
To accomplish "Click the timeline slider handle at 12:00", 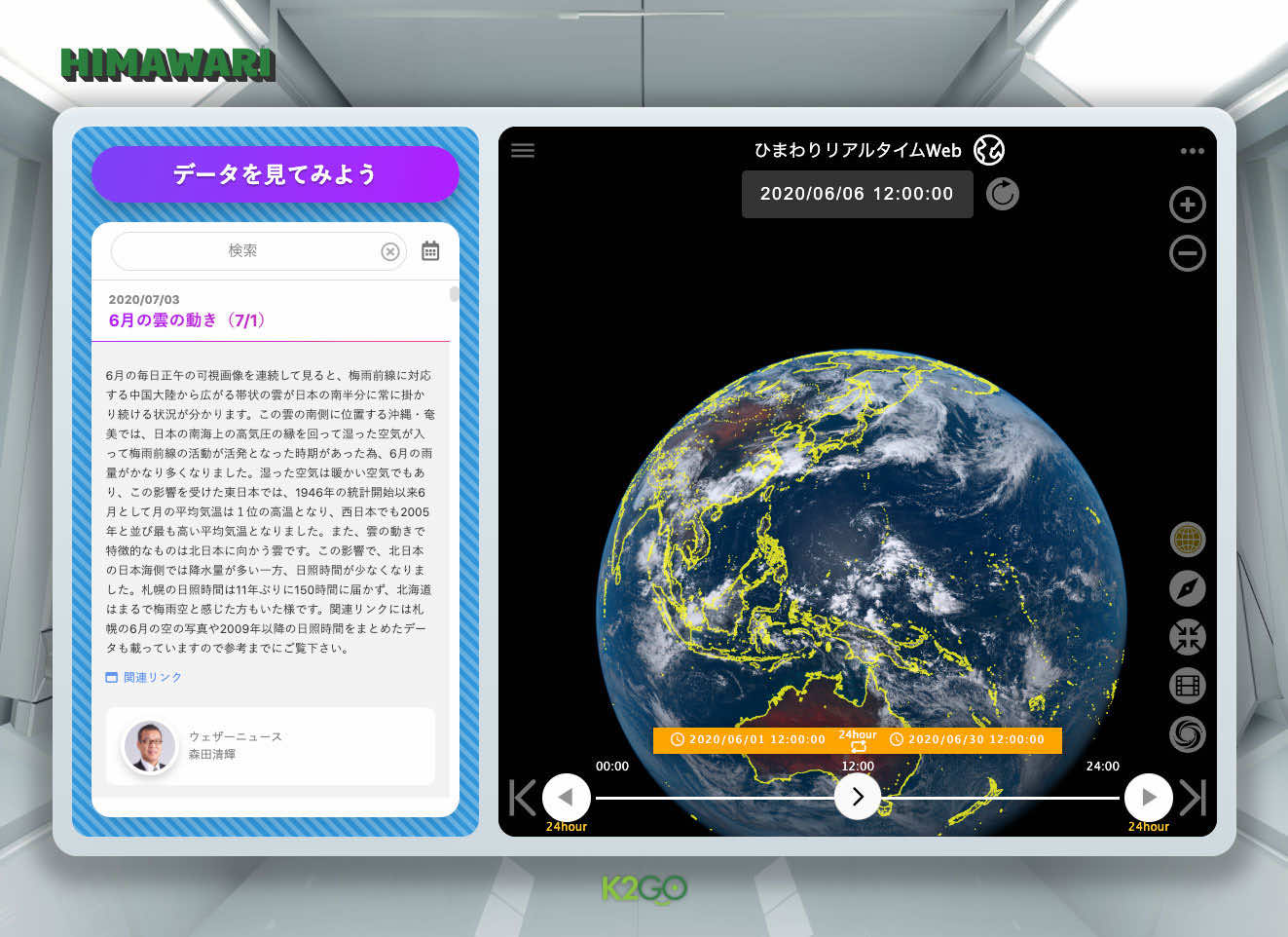I will coord(858,797).
